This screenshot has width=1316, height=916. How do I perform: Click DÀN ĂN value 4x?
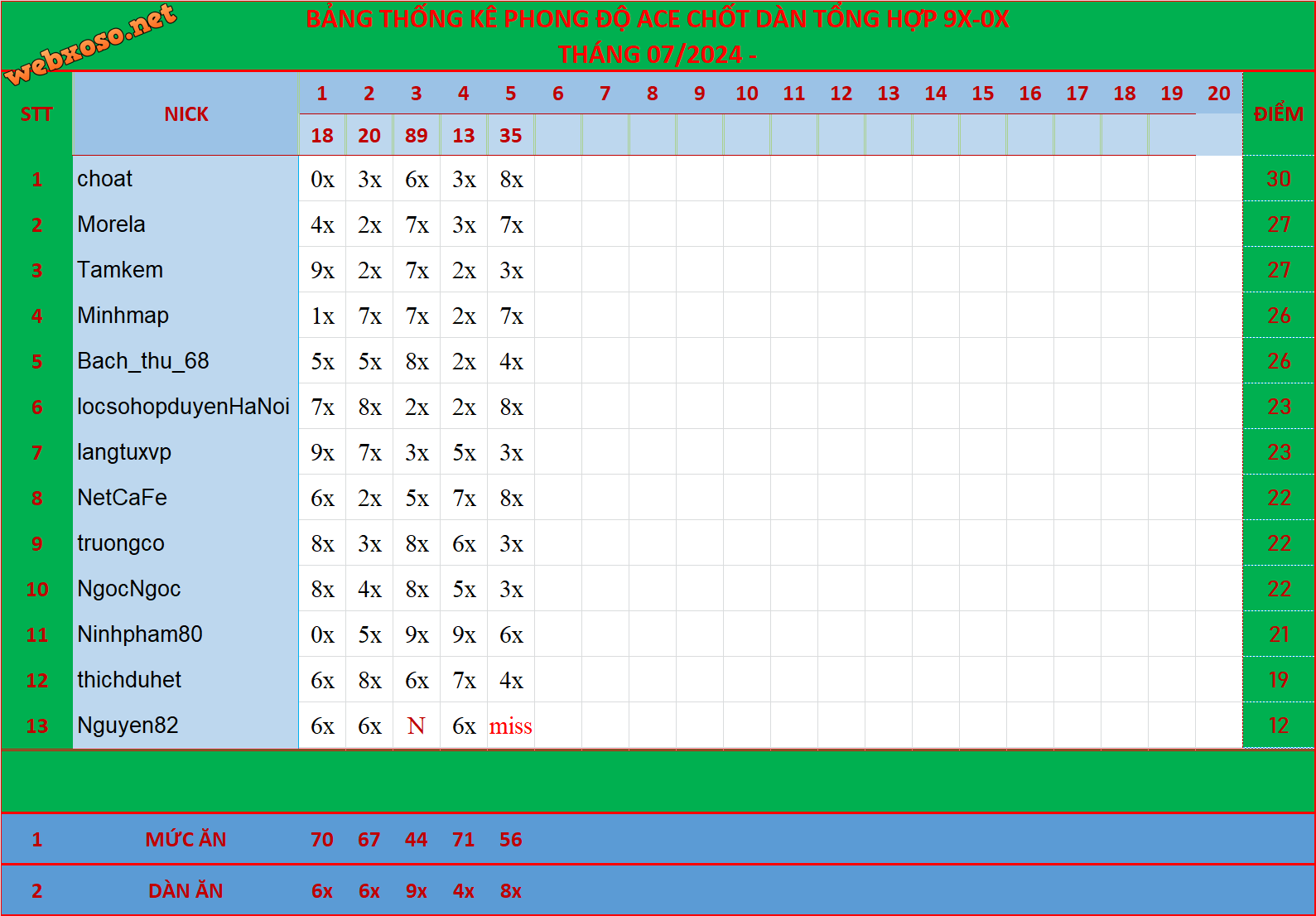pyautogui.click(x=464, y=891)
